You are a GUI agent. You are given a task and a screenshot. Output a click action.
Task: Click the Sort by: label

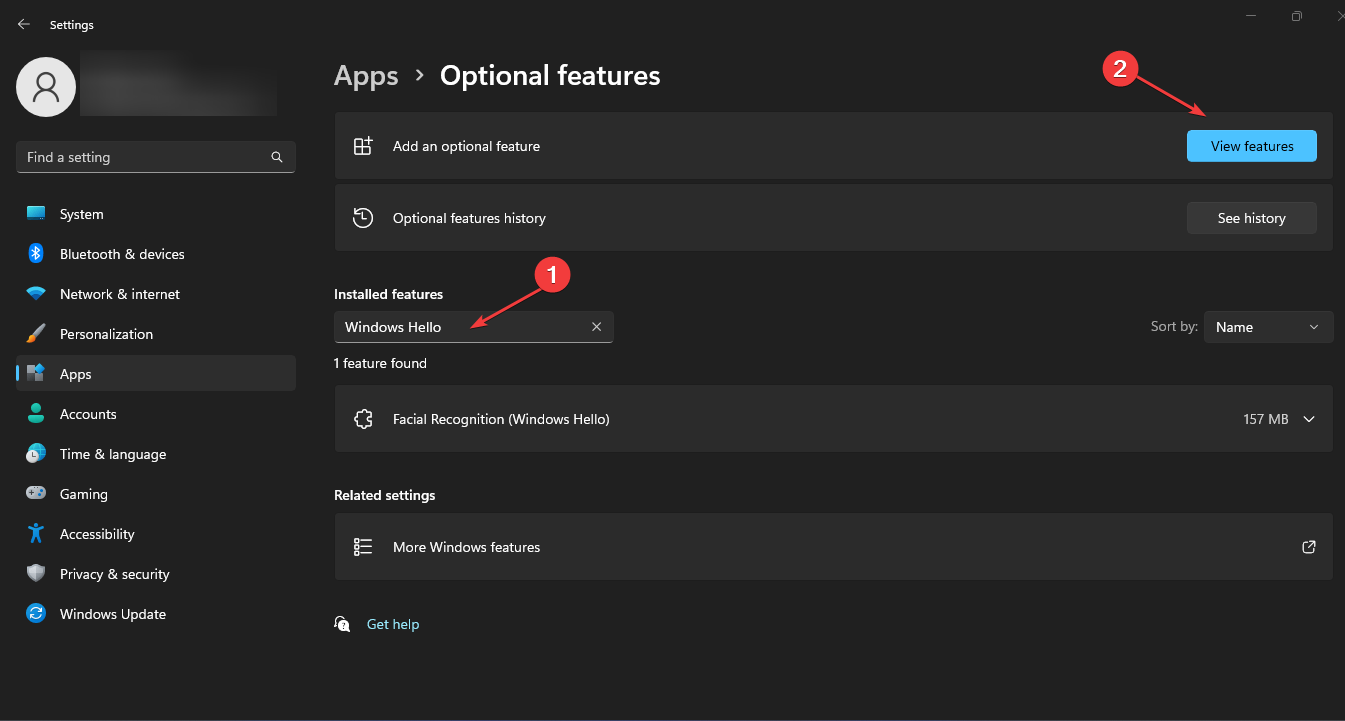tap(1174, 327)
